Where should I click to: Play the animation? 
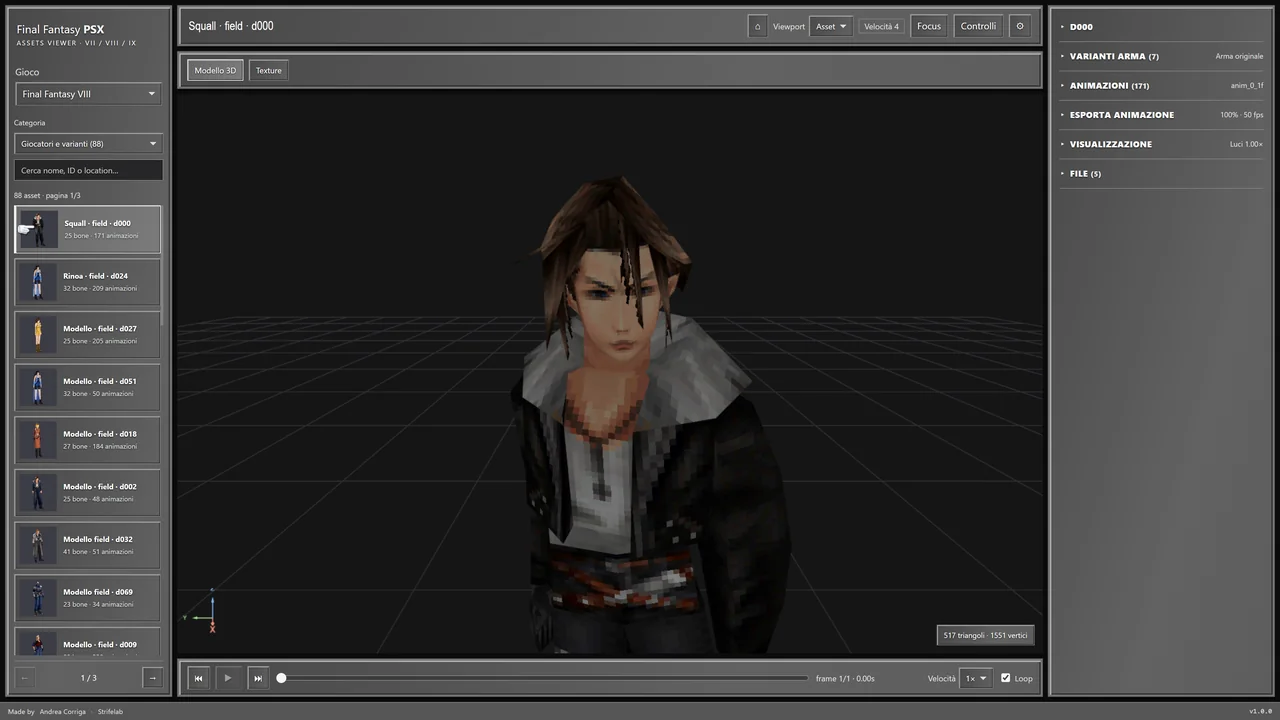click(x=227, y=678)
